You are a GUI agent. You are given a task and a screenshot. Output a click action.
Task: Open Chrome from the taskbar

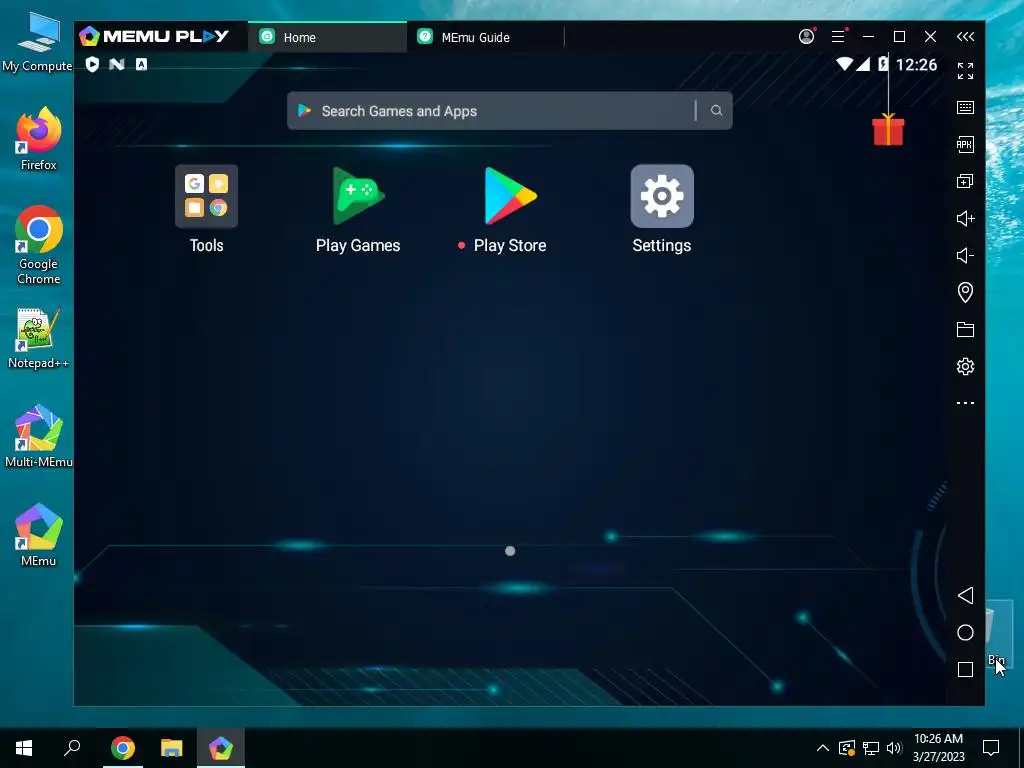coord(123,748)
